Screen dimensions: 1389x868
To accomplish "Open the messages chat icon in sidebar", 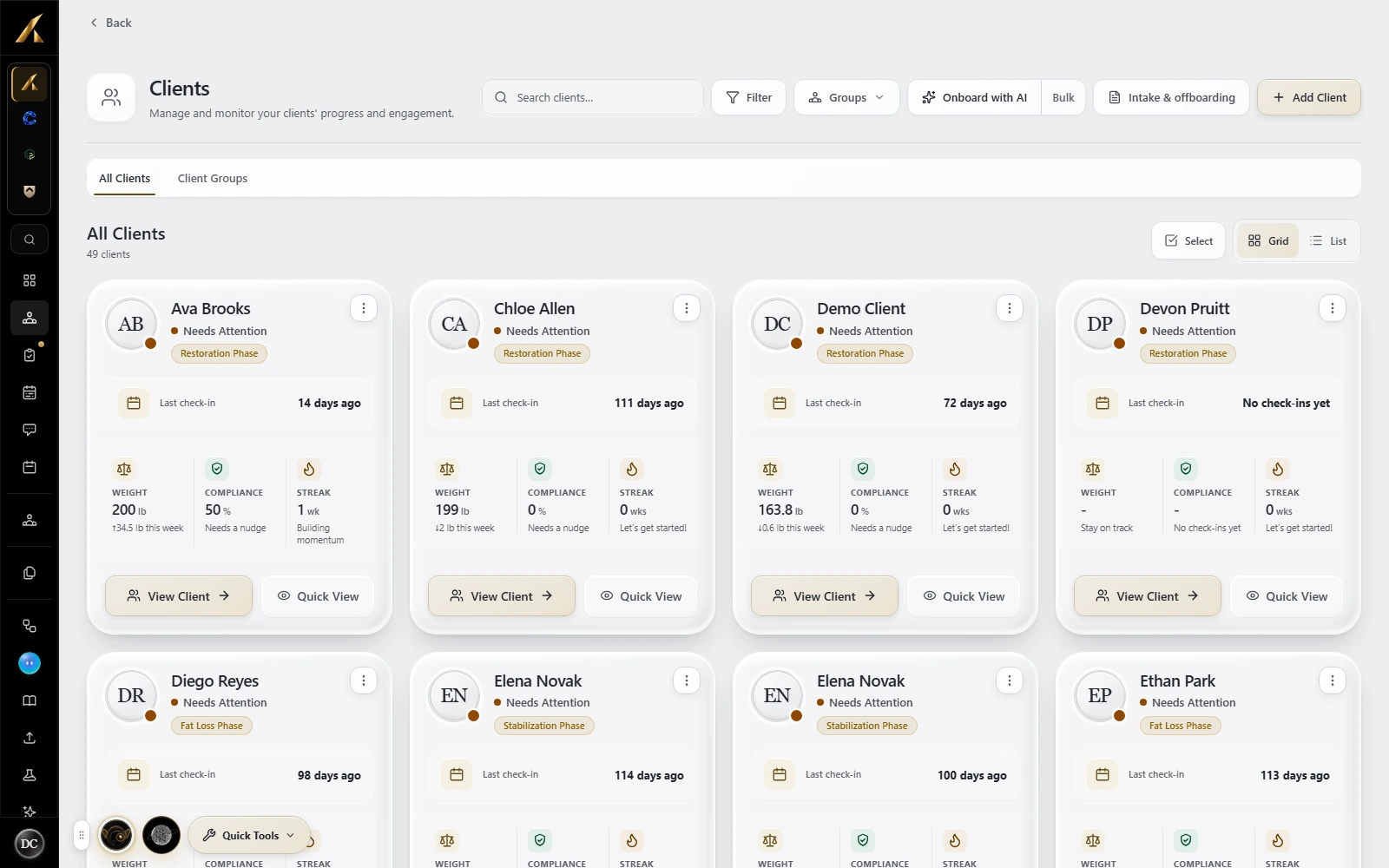I will pyautogui.click(x=30, y=430).
